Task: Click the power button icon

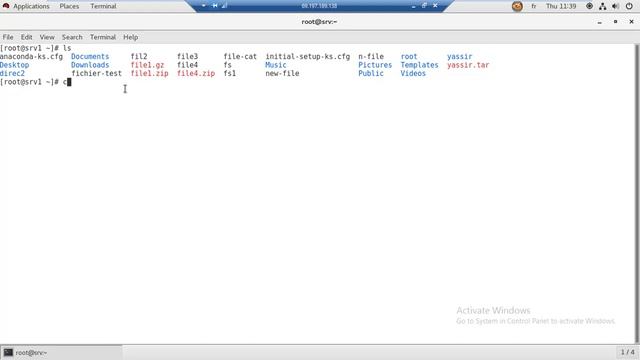Action: pos(629,6)
